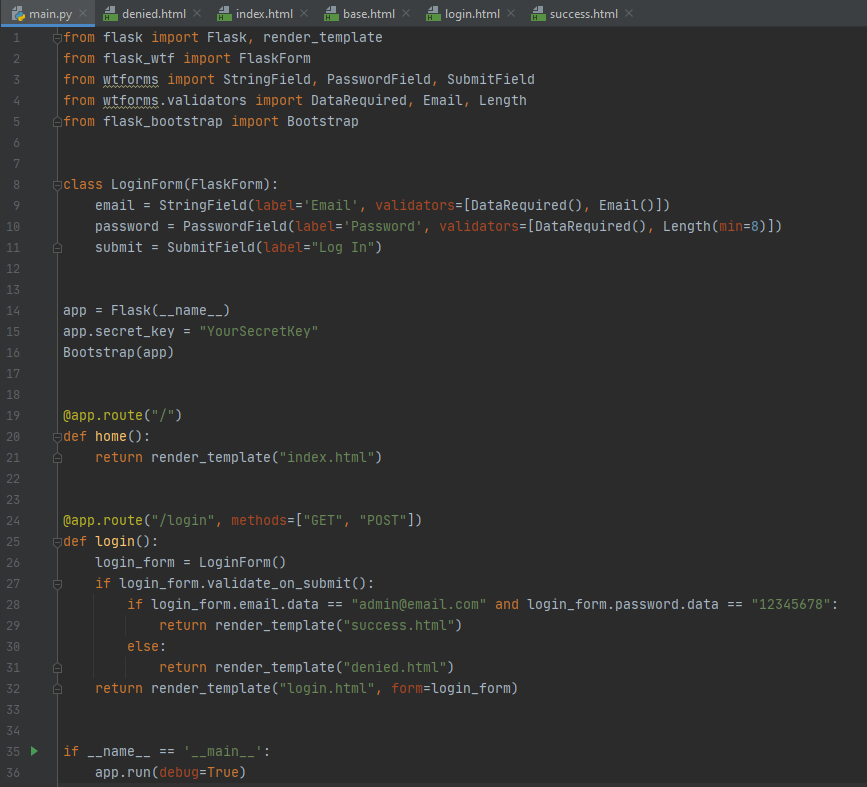The width and height of the screenshot is (867, 787).
Task: Switch to the main.py tab
Action: tap(47, 14)
